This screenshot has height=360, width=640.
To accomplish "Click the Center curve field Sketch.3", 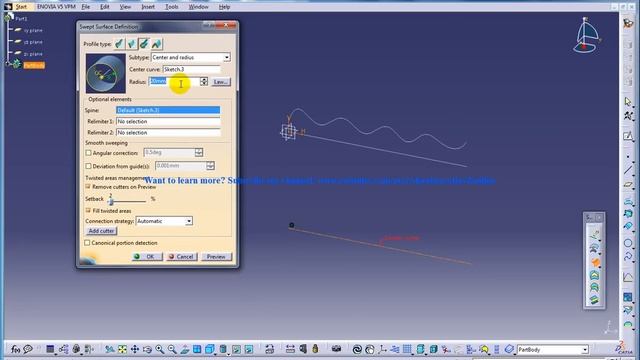I will [x=191, y=69].
